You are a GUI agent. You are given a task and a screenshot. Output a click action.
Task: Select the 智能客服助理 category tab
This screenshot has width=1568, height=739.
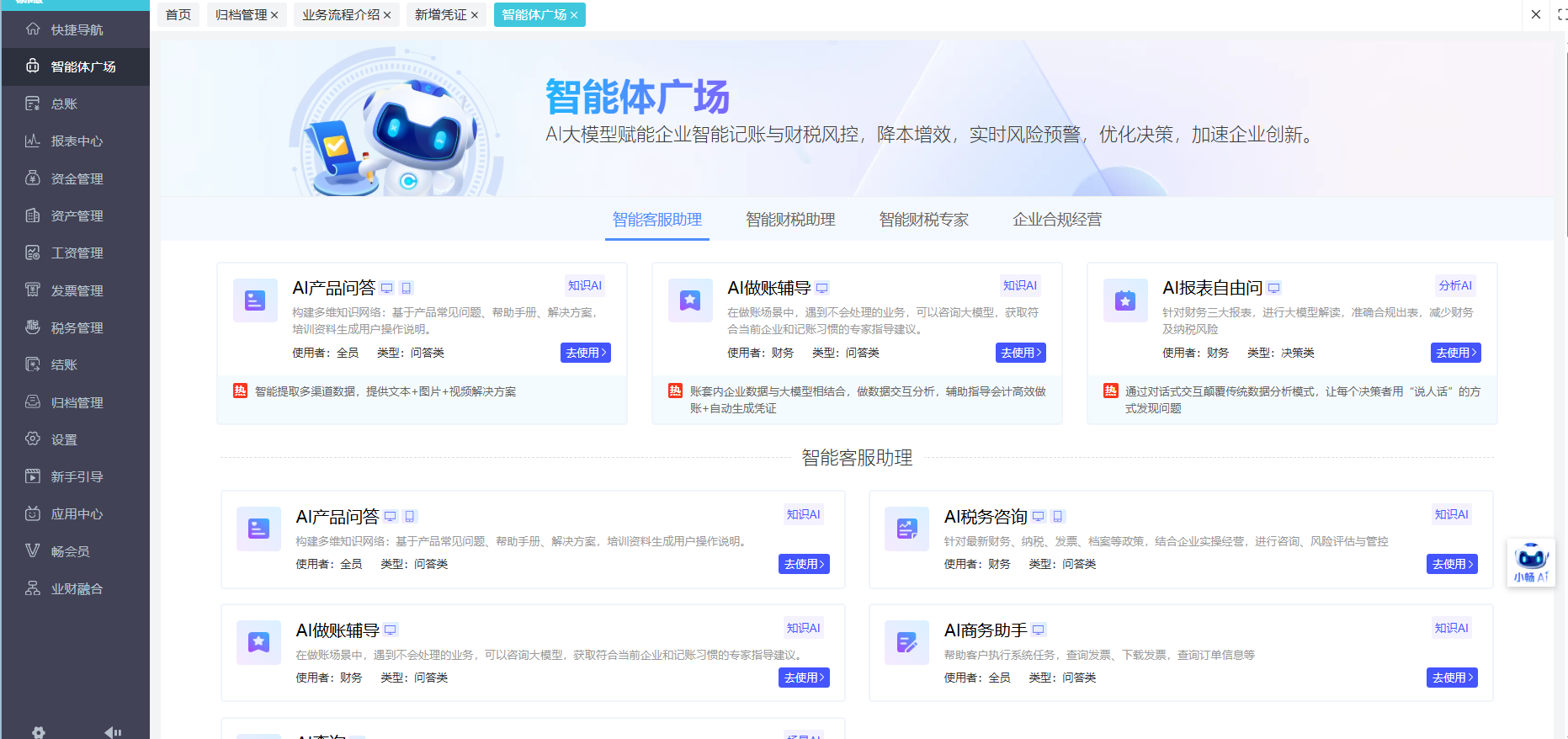point(657,220)
